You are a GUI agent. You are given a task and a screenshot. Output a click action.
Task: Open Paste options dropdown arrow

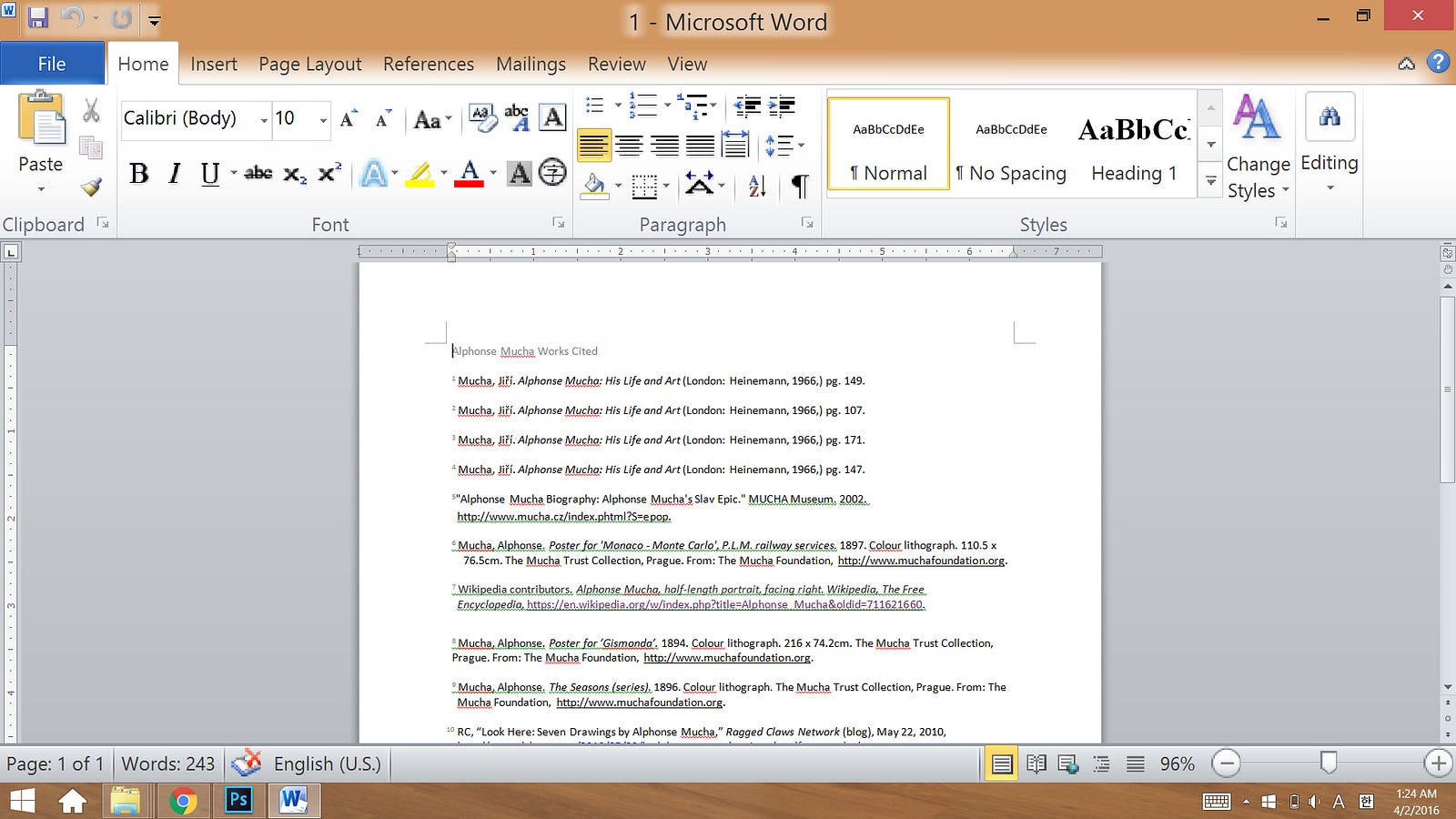click(41, 189)
